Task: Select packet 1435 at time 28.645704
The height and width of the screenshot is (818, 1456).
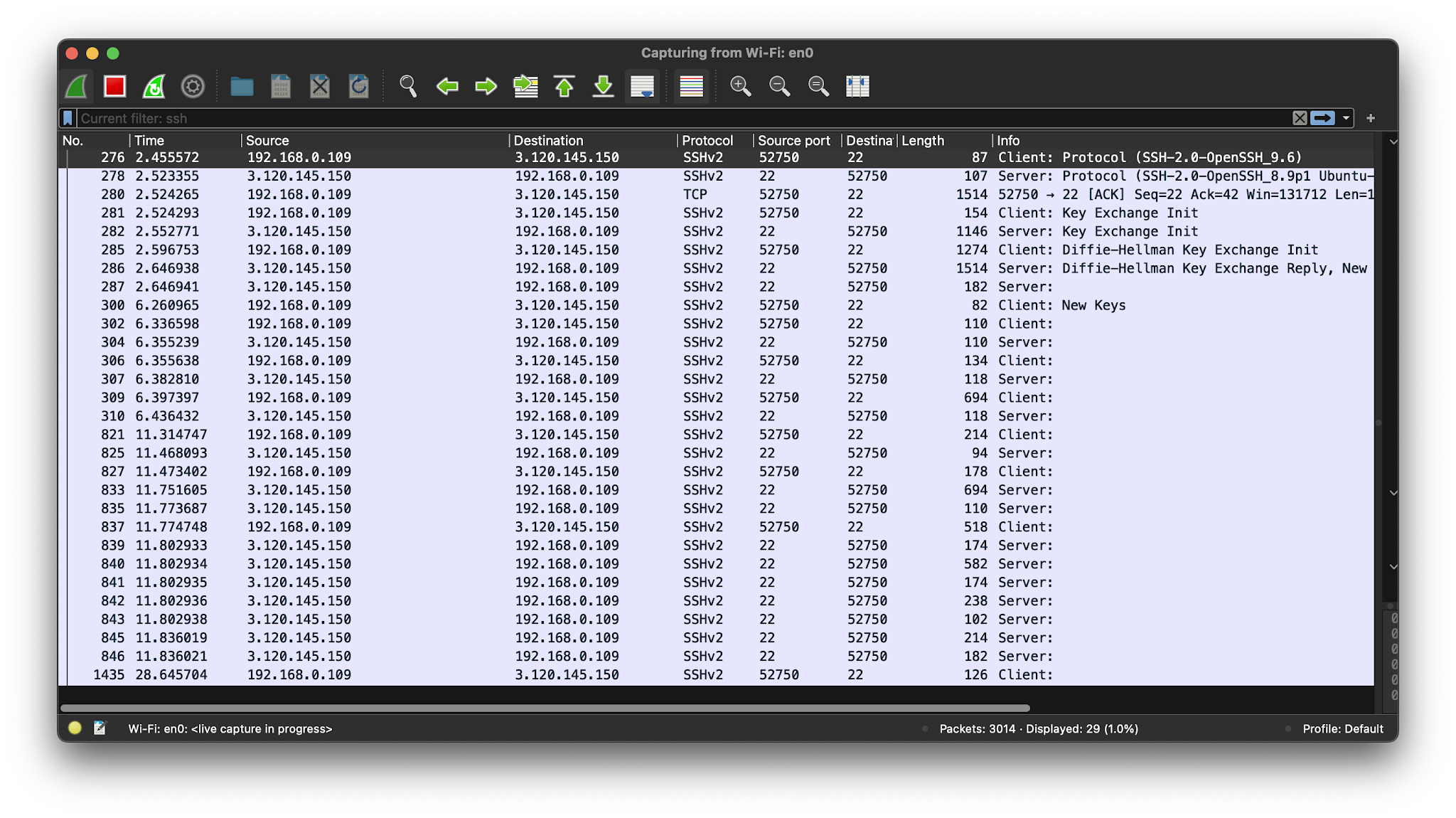Action: [x=717, y=675]
